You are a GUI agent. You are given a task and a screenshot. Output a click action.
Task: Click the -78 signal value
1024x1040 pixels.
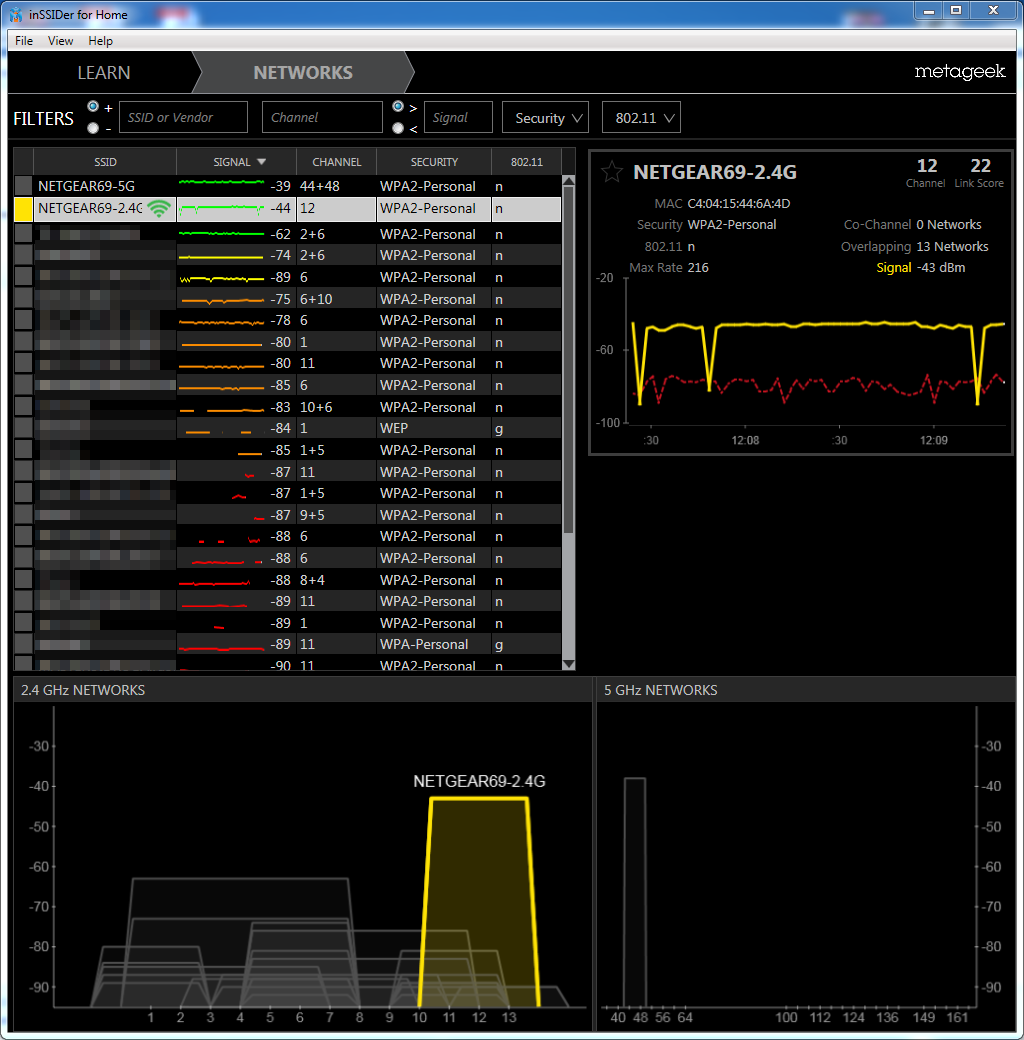tap(281, 320)
